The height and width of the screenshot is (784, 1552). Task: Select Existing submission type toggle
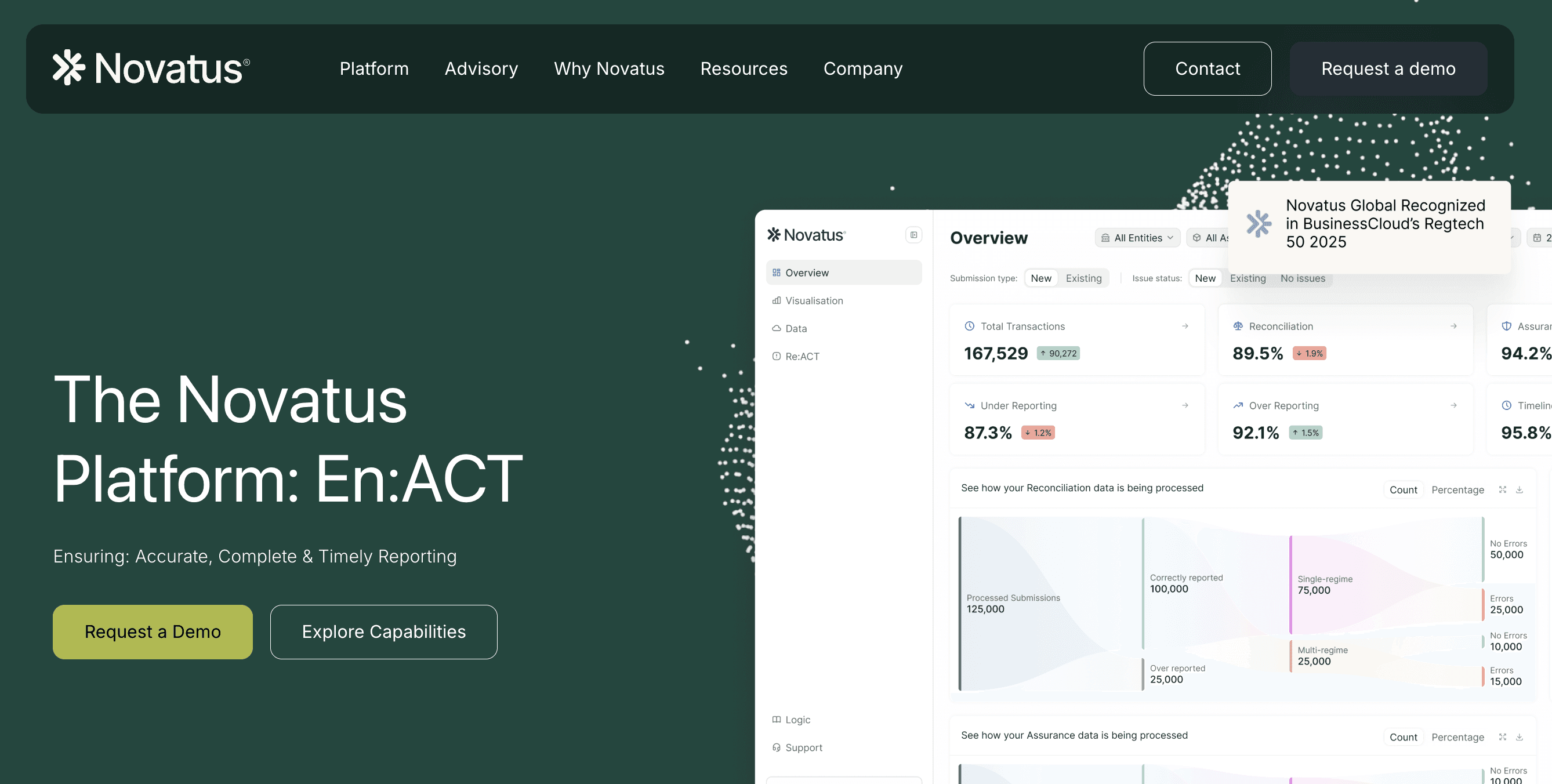click(1083, 278)
